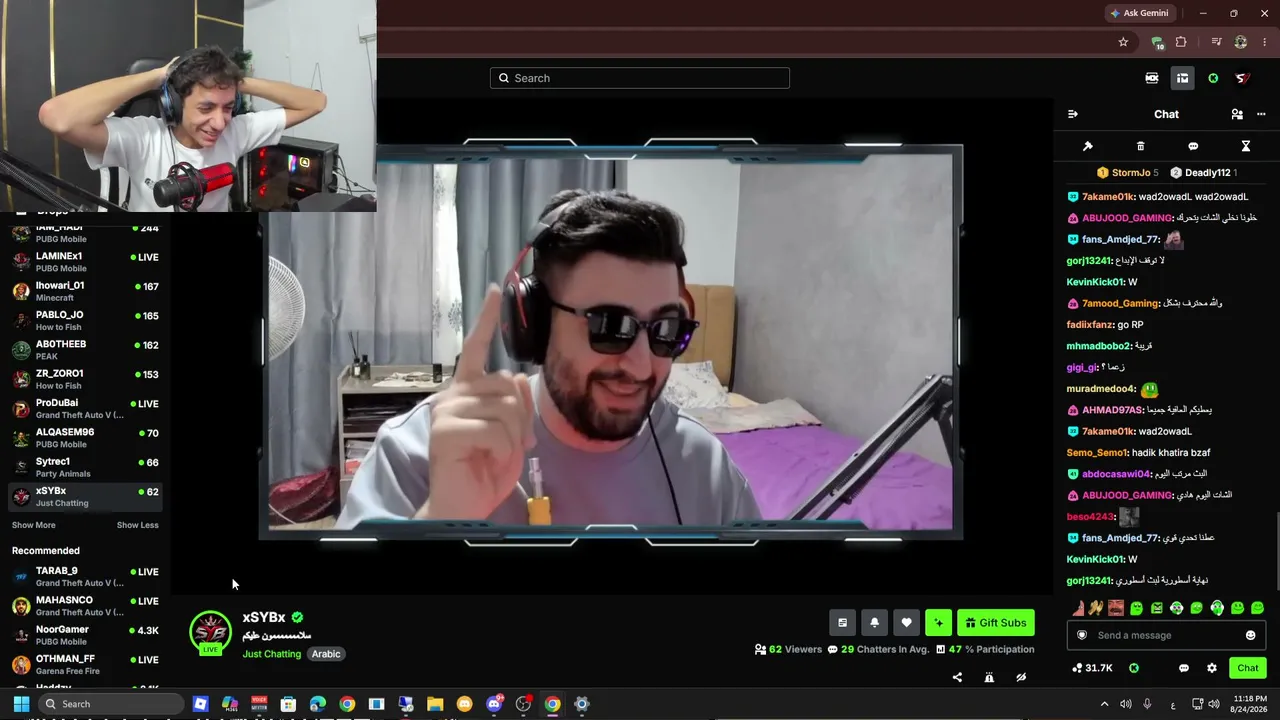The height and width of the screenshot is (720, 1280).
Task: Toggle the crossed-eye hide icon
Action: (x=1021, y=677)
